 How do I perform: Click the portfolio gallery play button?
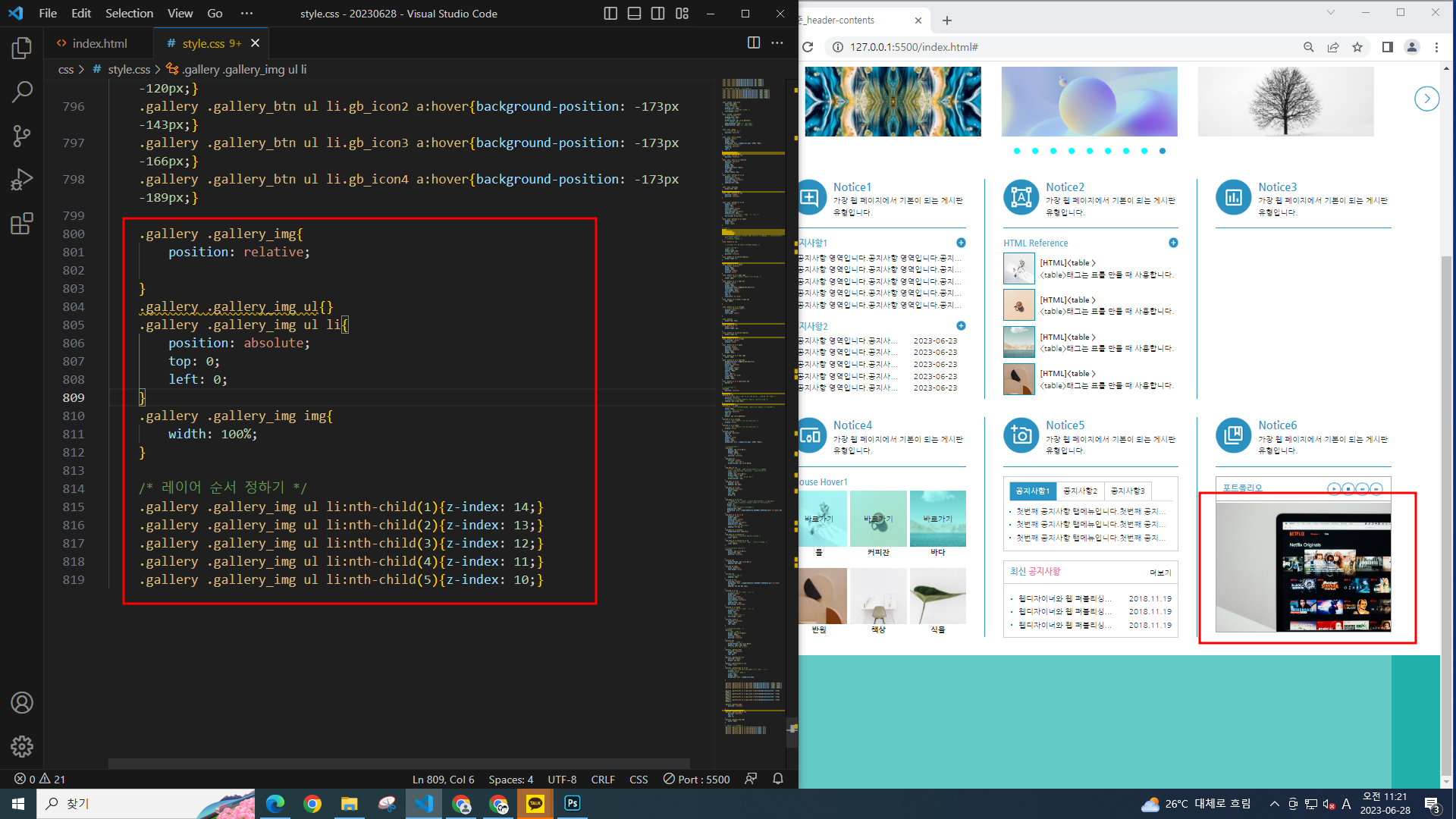tap(1334, 489)
